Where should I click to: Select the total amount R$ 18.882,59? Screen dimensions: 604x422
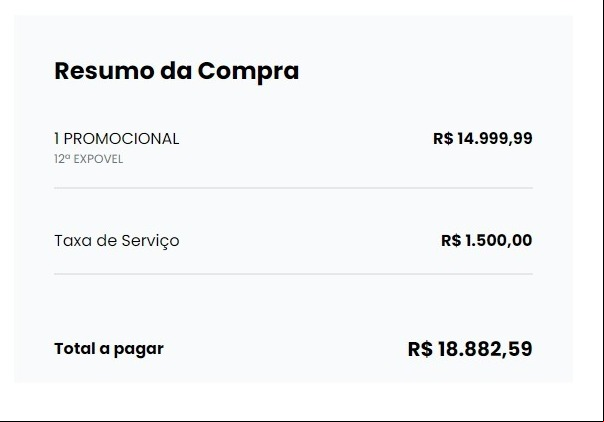470,349
